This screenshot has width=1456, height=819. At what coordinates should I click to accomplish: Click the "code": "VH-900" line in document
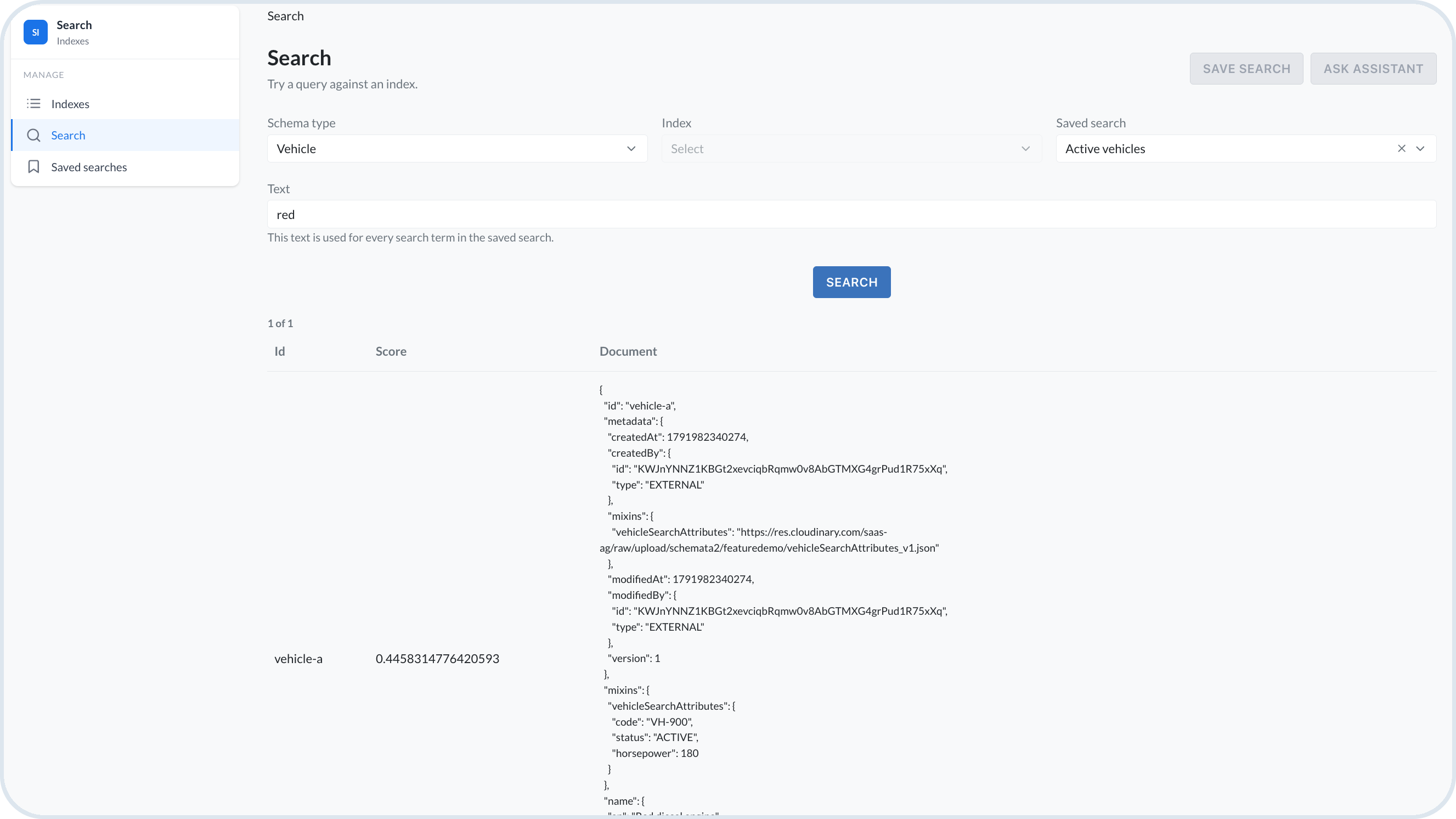(652, 722)
